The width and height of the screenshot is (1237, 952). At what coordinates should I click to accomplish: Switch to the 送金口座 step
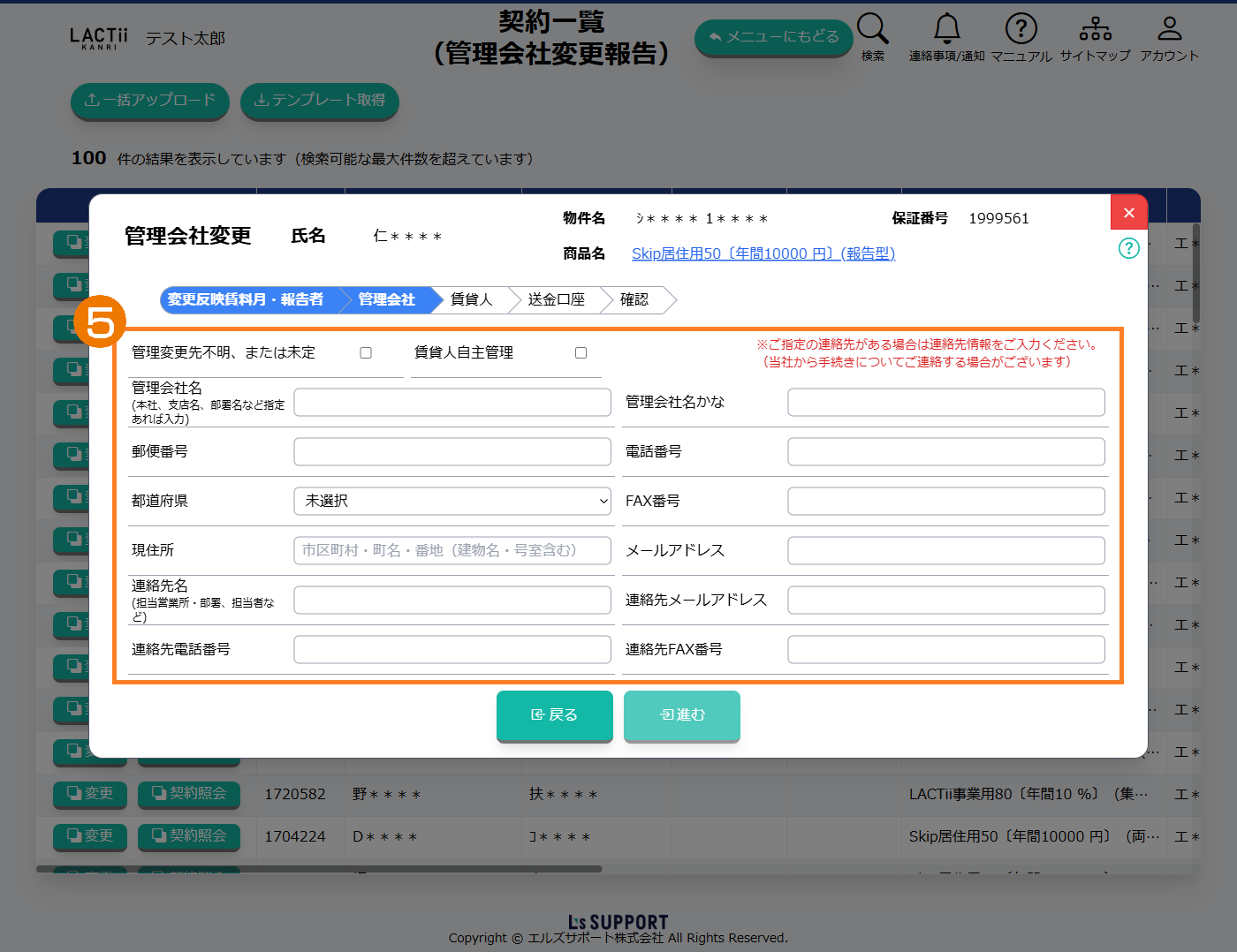coord(556,300)
